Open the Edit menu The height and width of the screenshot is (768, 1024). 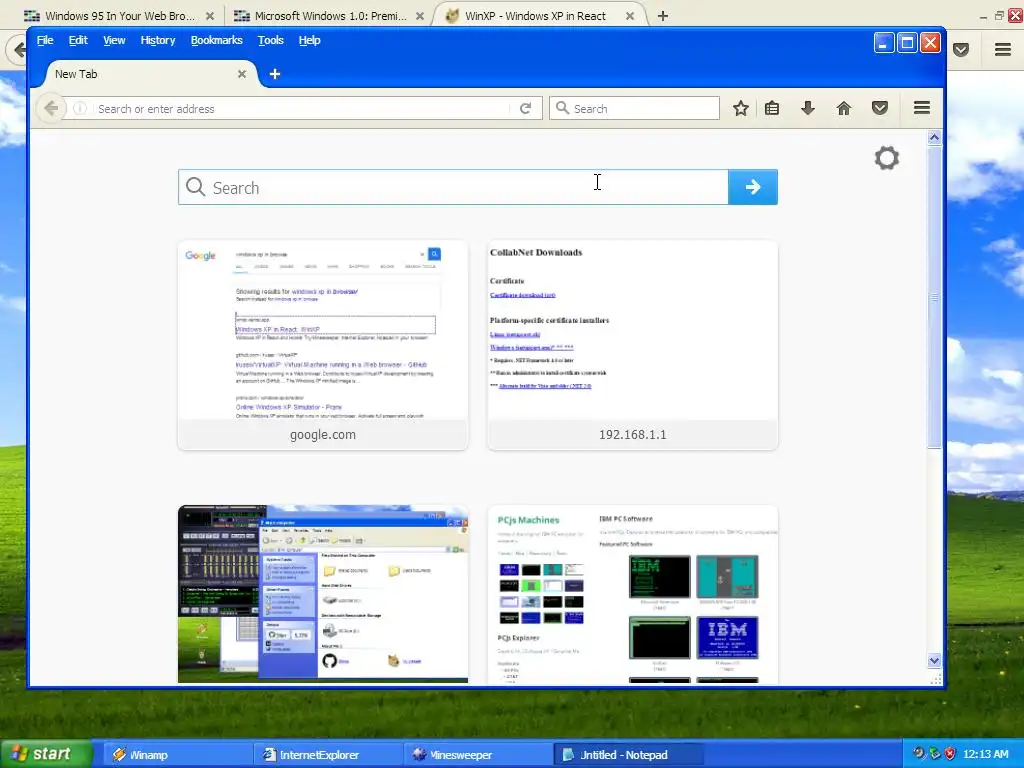pos(78,40)
